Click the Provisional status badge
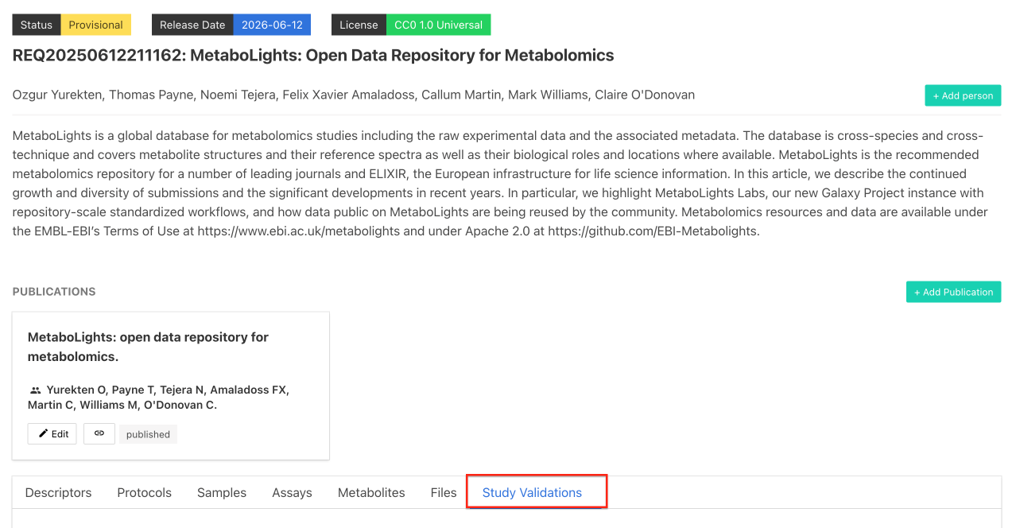Screen dimensions: 1016x528 pyautogui.click(x=96, y=25)
